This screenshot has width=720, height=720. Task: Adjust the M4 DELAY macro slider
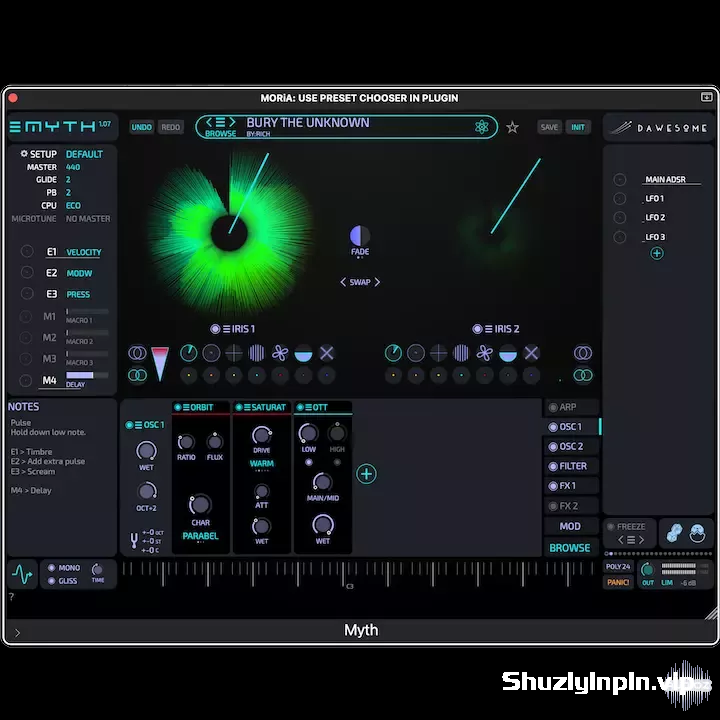(x=87, y=376)
